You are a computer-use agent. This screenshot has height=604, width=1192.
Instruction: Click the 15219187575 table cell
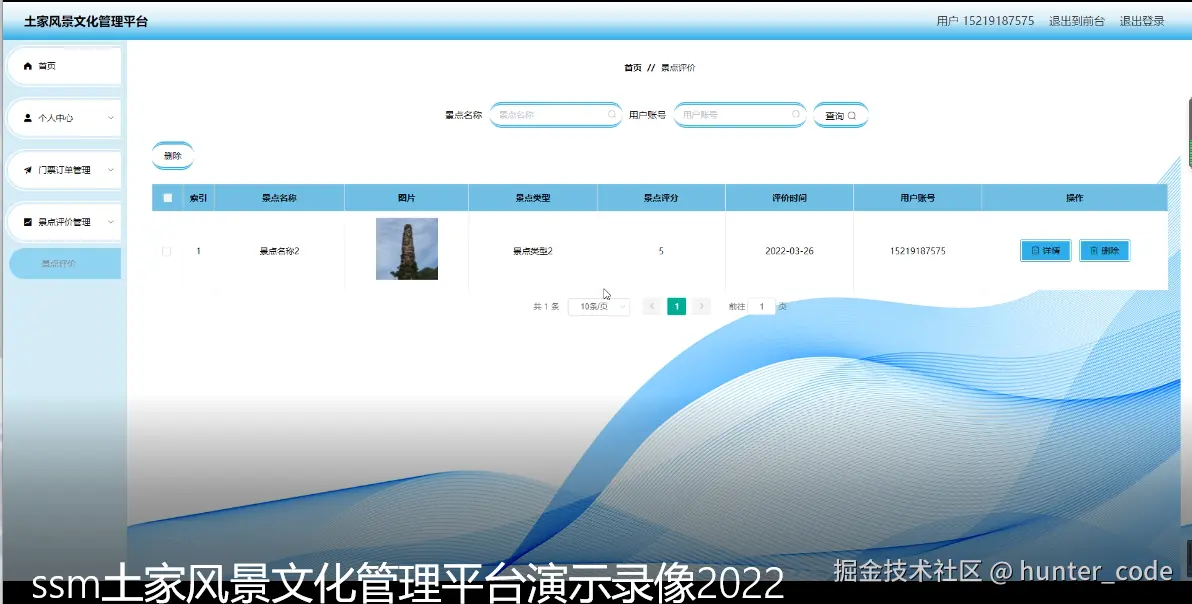[x=918, y=251]
